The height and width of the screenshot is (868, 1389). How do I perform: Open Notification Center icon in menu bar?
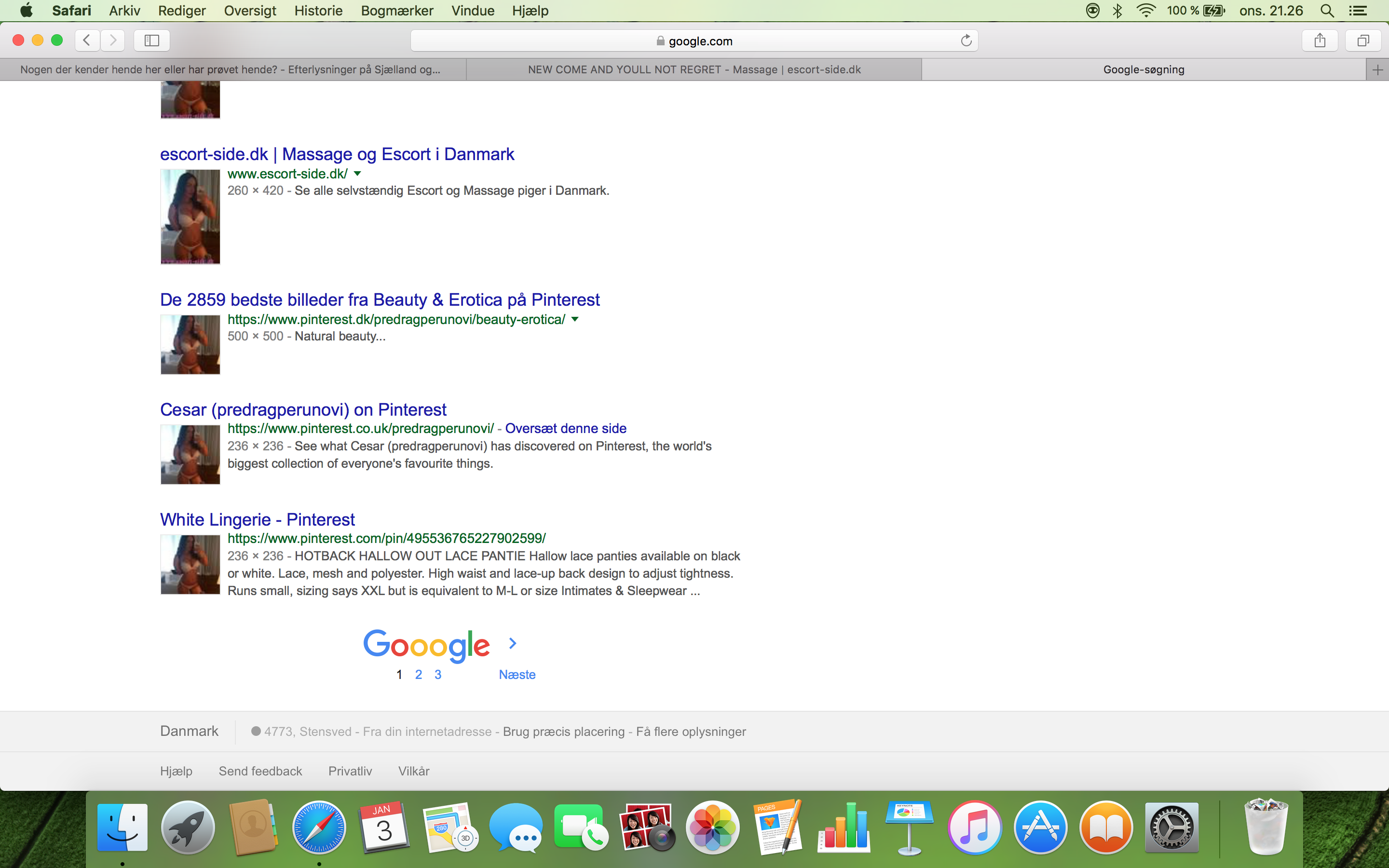point(1358,10)
